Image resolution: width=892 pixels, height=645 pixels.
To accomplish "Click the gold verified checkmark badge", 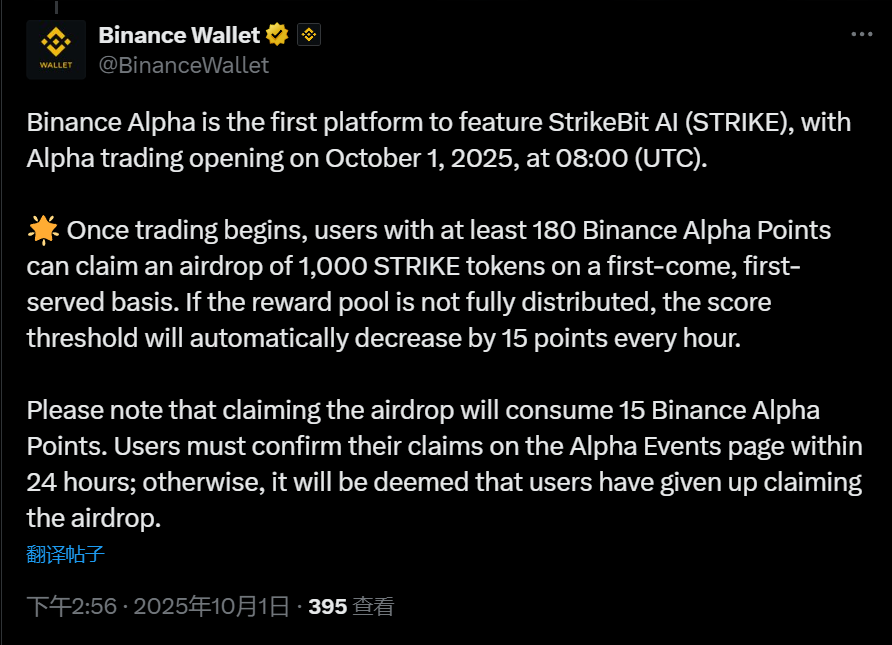I will pyautogui.click(x=278, y=35).
